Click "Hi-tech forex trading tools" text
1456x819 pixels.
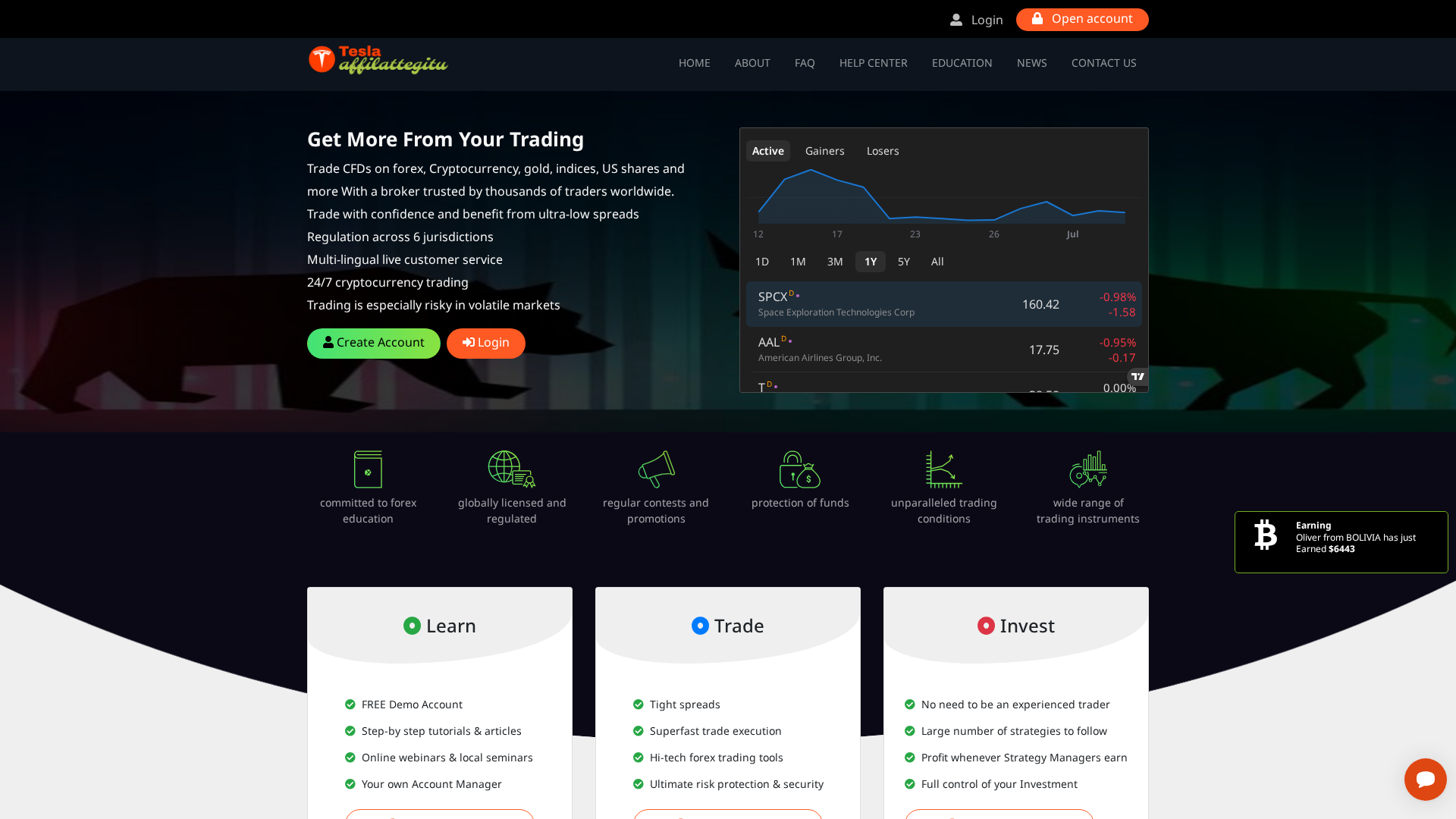(x=717, y=758)
